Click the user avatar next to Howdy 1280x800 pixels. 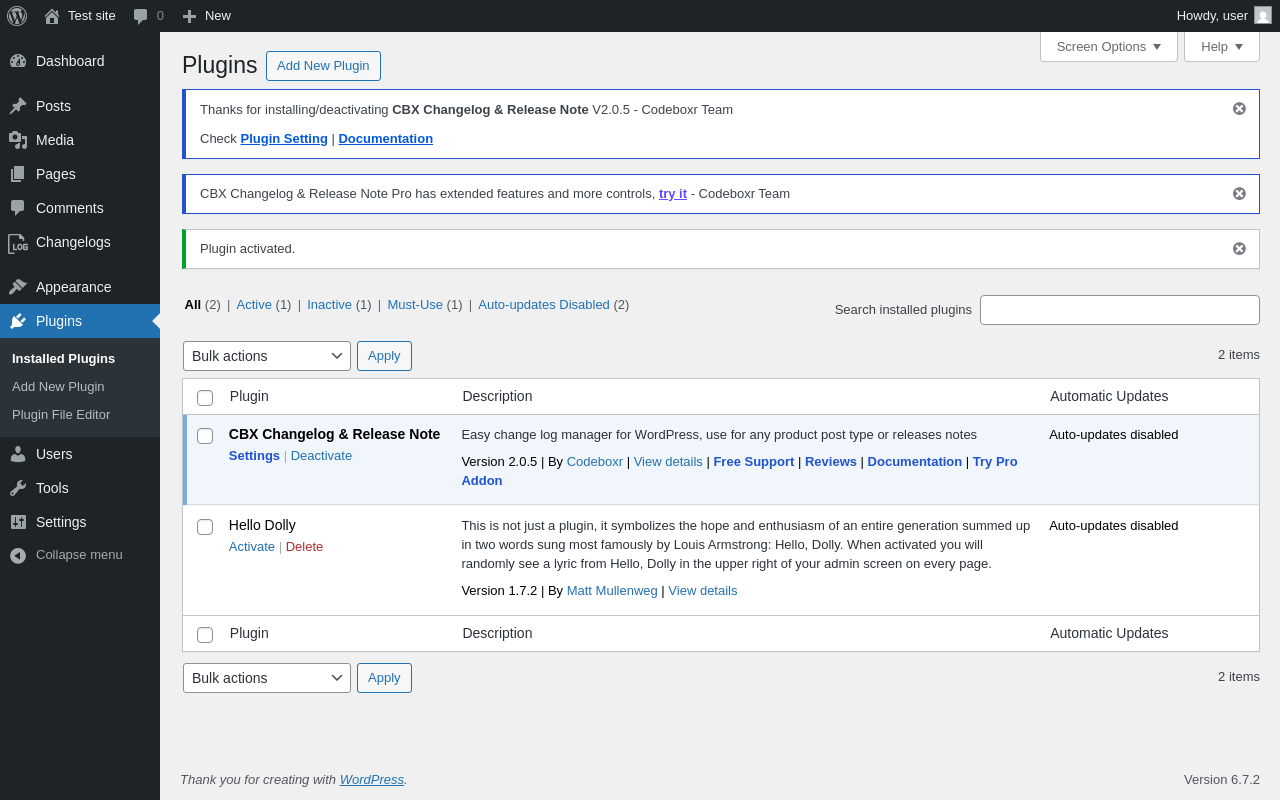click(x=1263, y=16)
